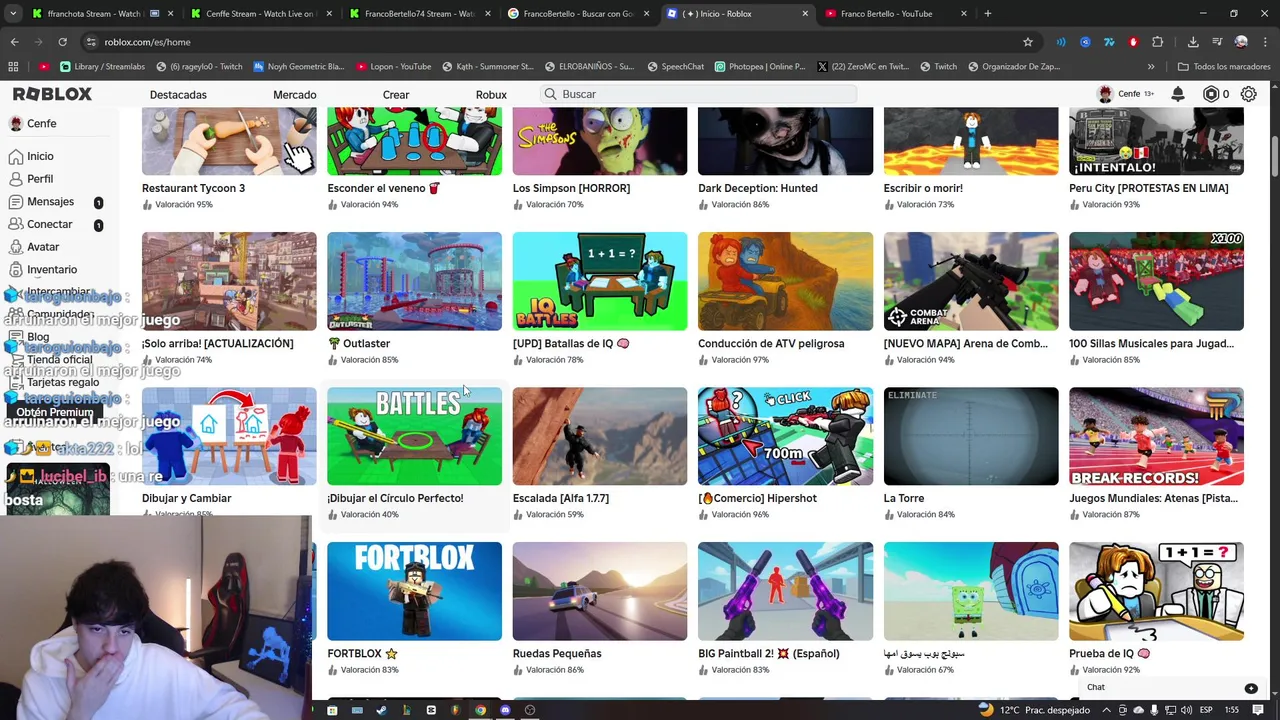This screenshot has height=720, width=1280.
Task: Open Robux balance icon in header
Action: pos(1211,94)
